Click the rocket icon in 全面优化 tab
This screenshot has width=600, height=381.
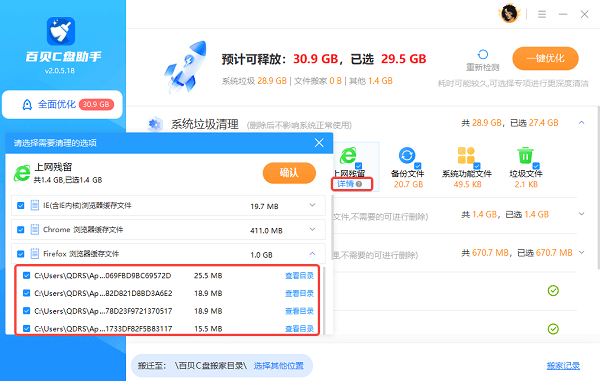coord(27,104)
